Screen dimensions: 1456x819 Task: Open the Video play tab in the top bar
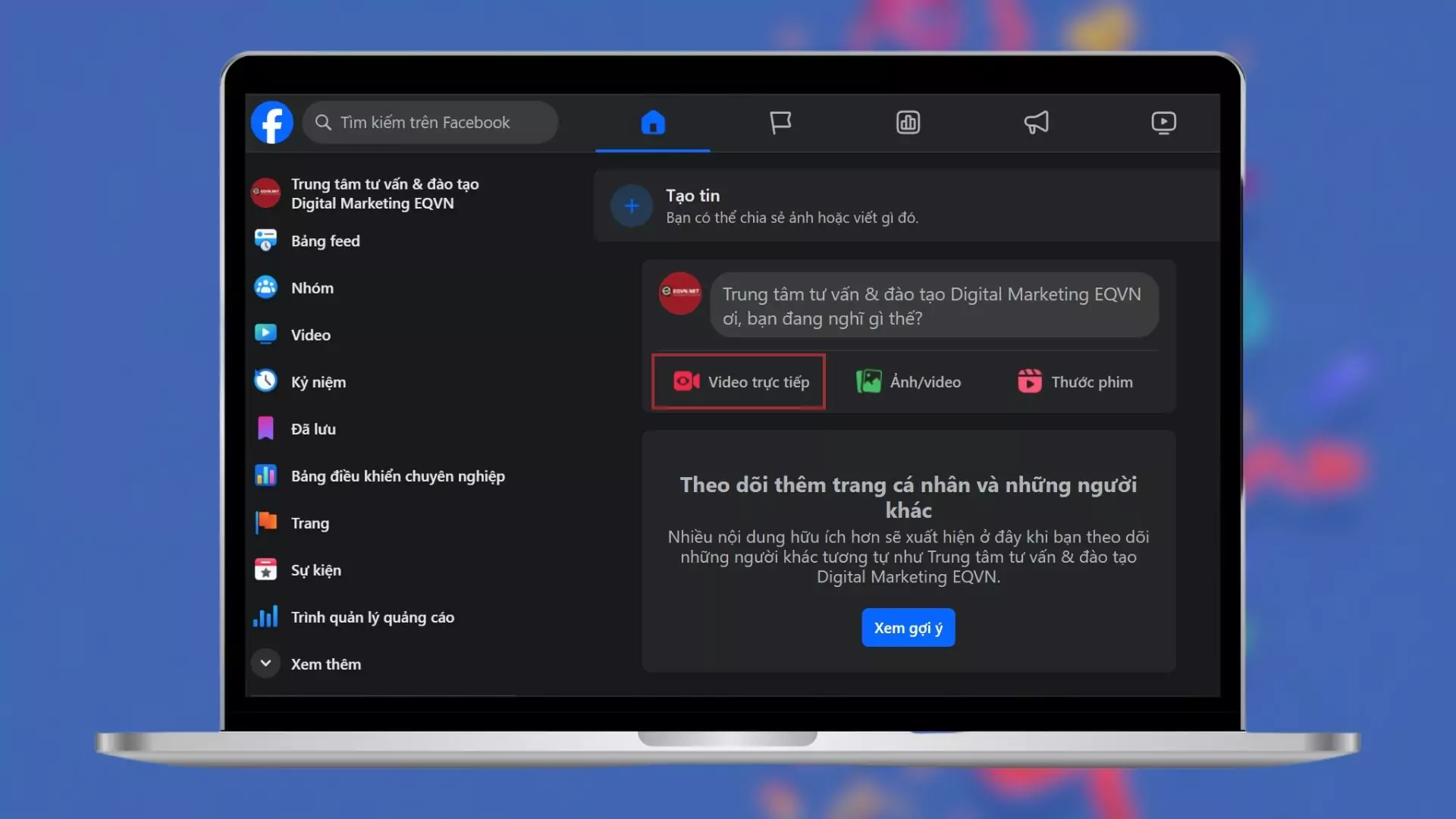(1163, 122)
